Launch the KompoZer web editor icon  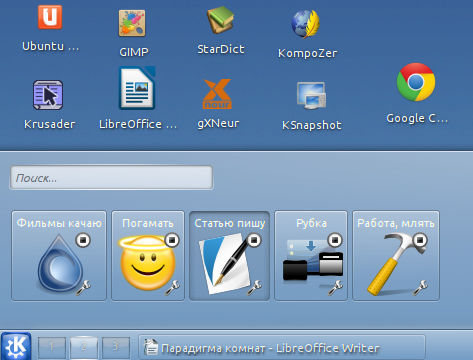point(306,24)
